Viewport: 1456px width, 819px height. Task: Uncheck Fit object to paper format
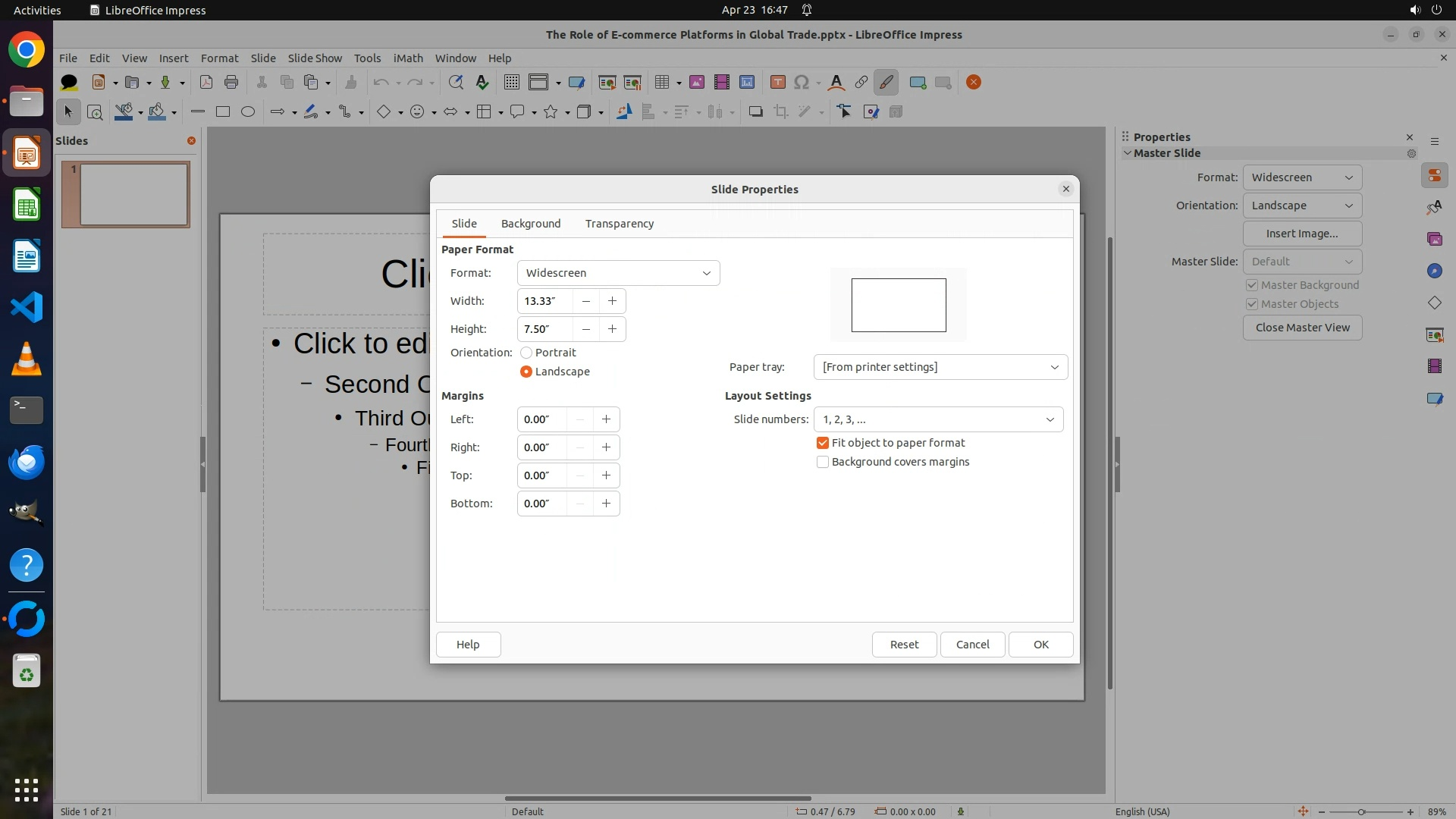(823, 443)
